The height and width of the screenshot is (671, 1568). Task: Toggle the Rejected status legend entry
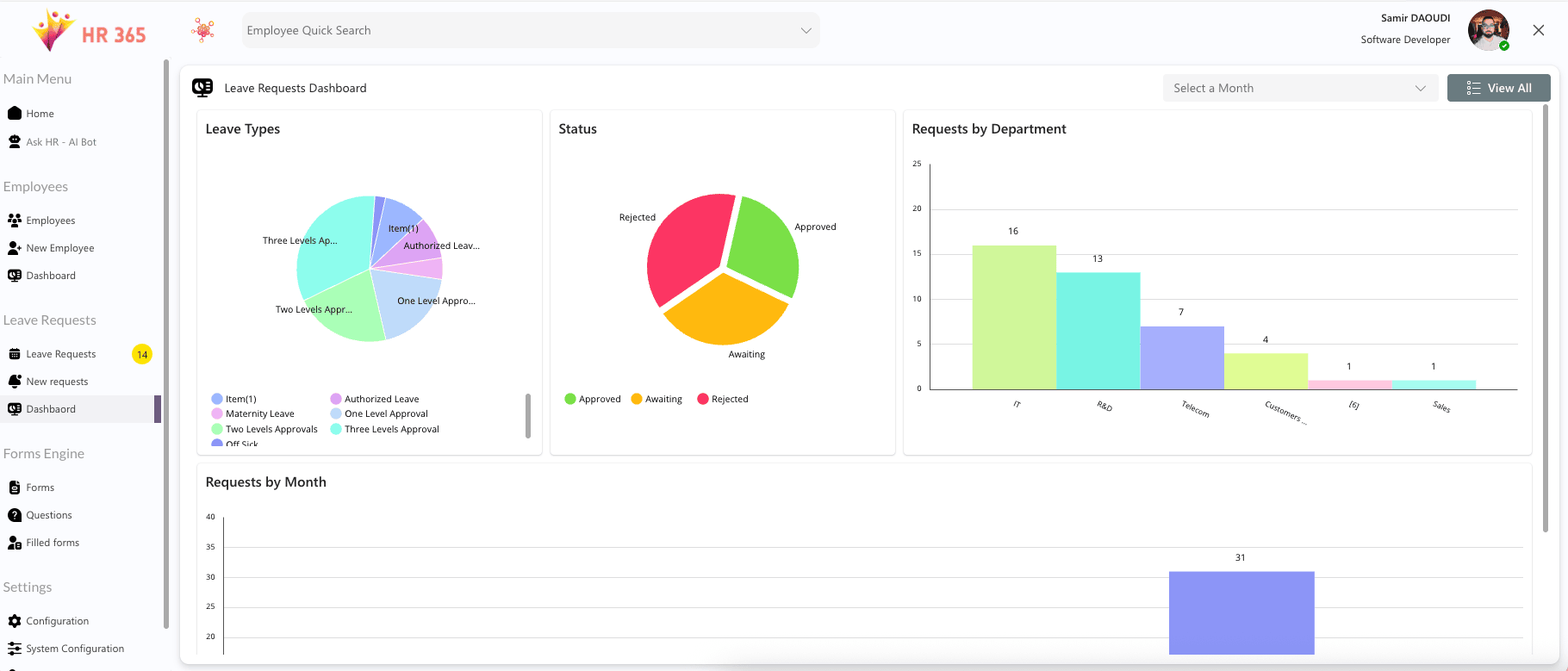tap(723, 399)
